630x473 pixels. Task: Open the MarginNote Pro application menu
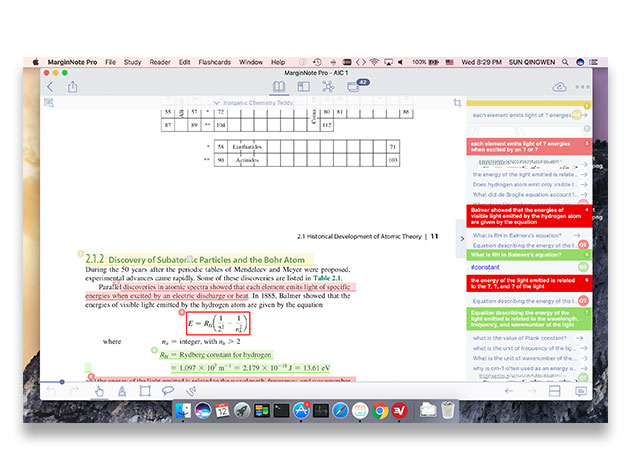(72, 62)
